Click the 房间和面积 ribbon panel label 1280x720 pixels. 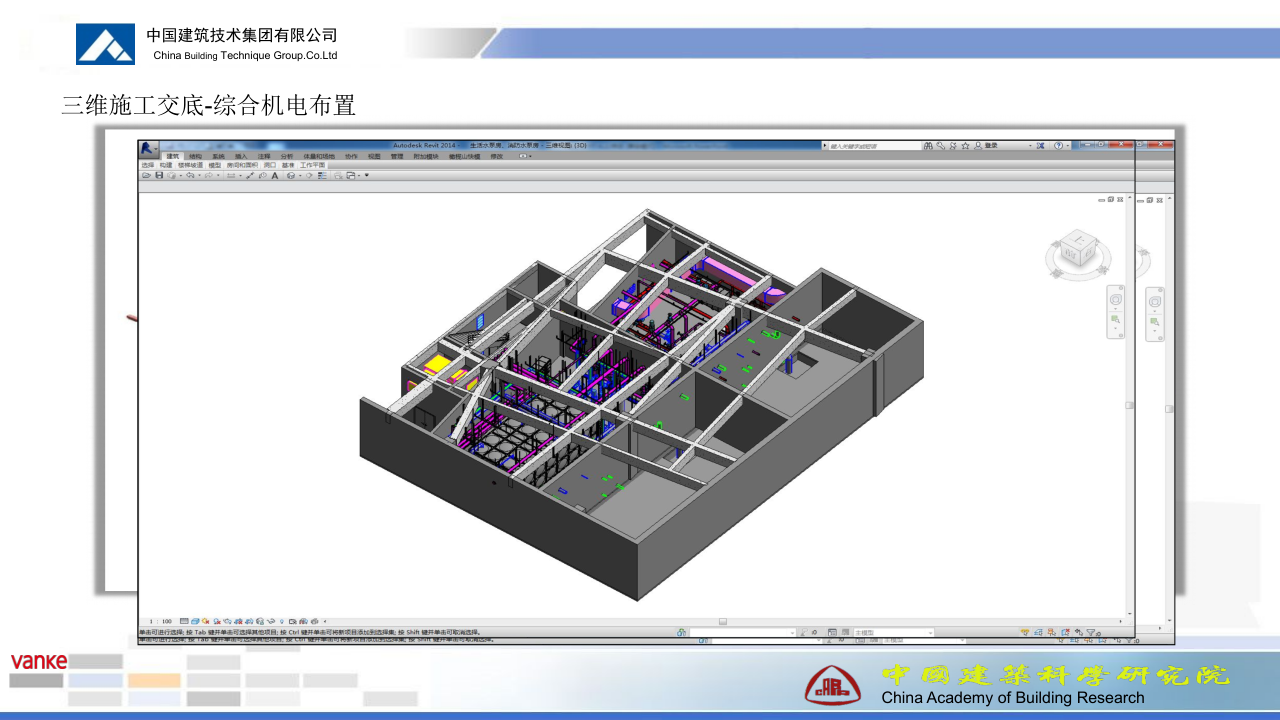242,165
